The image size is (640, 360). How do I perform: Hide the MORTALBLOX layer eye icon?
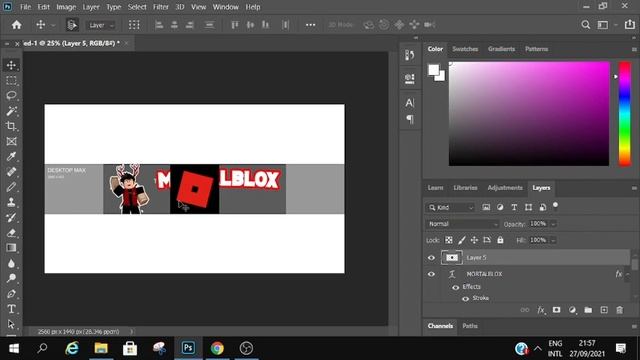point(431,274)
